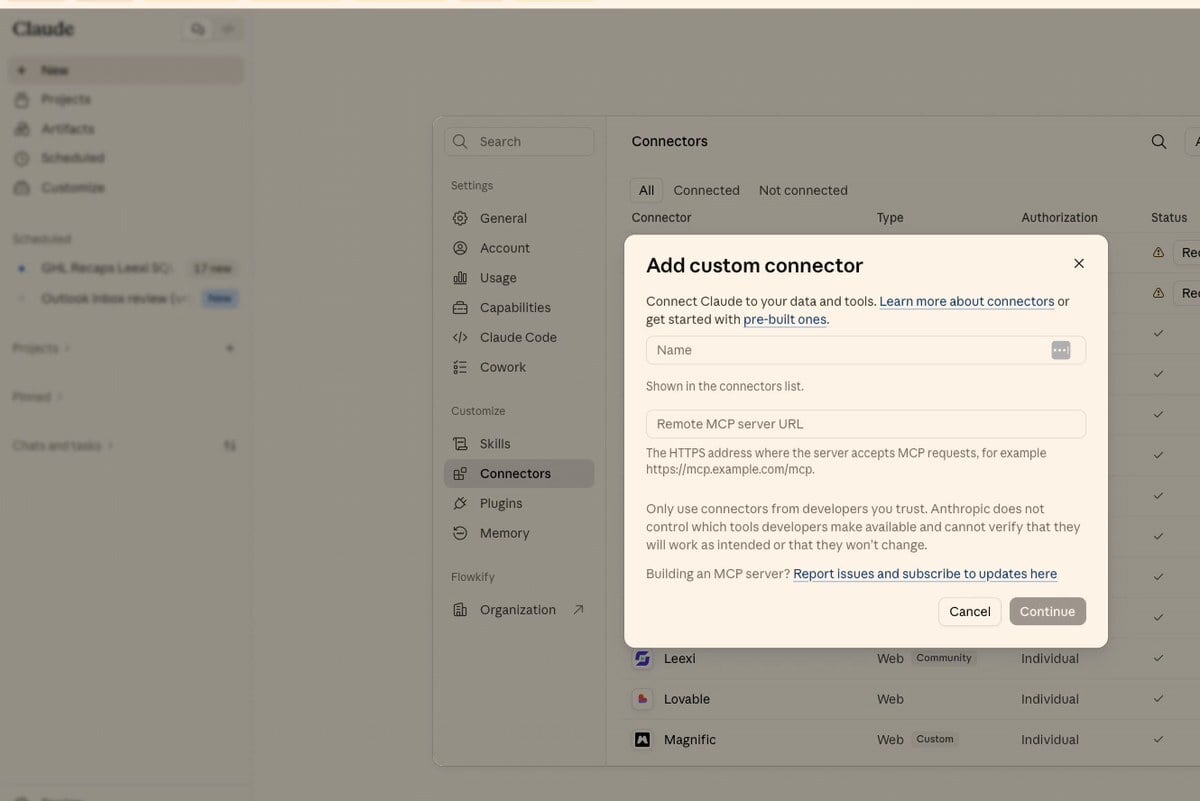
Task: Click the Custom badge on Magnific row
Action: (x=935, y=739)
